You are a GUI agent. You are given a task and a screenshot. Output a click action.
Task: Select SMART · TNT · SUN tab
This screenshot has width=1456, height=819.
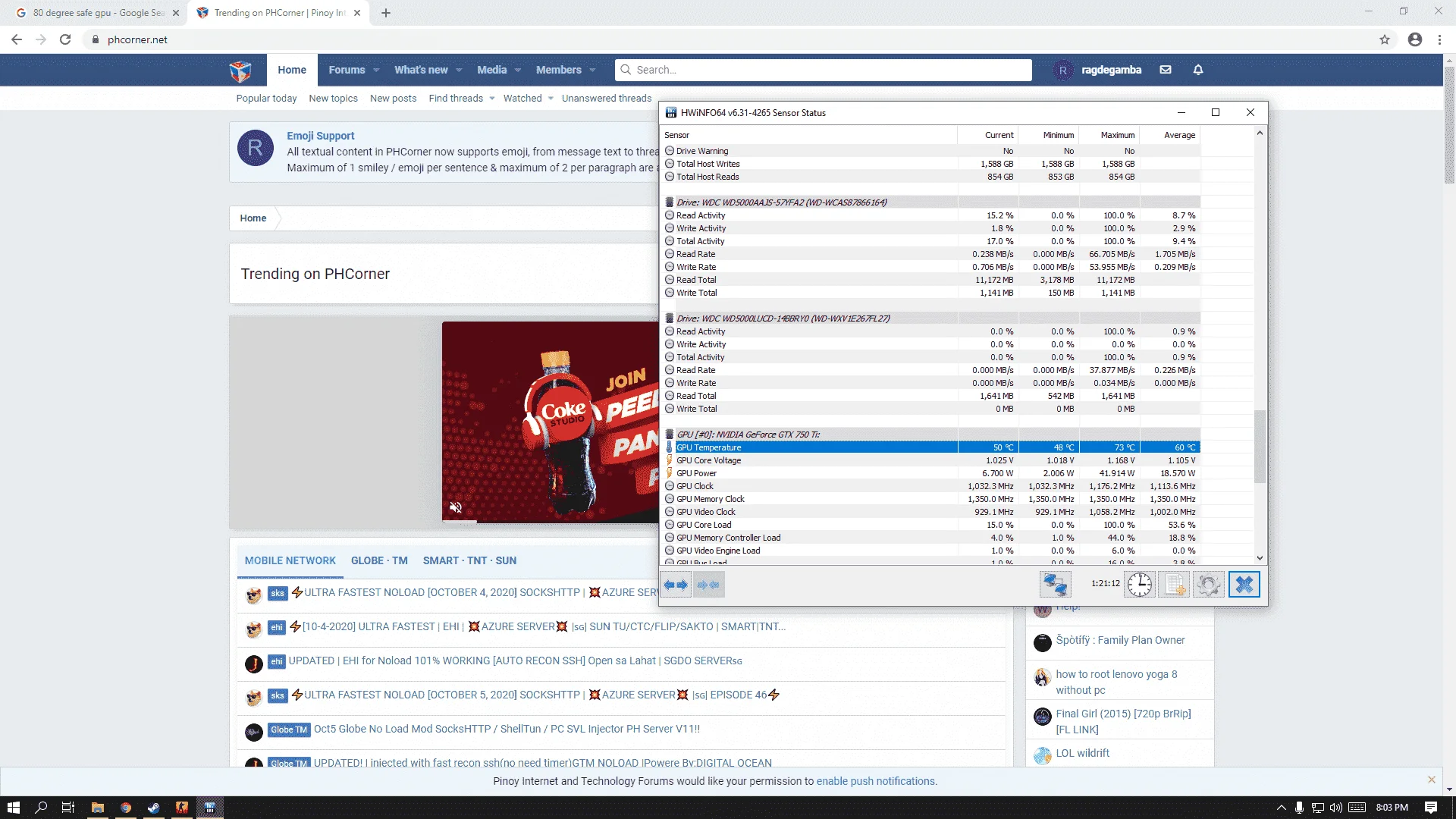pos(469,560)
